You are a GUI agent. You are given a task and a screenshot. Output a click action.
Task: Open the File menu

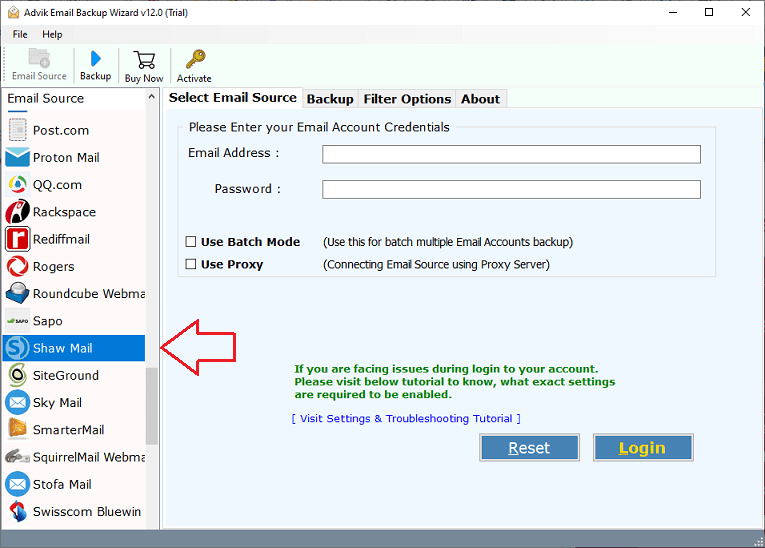tap(20, 34)
